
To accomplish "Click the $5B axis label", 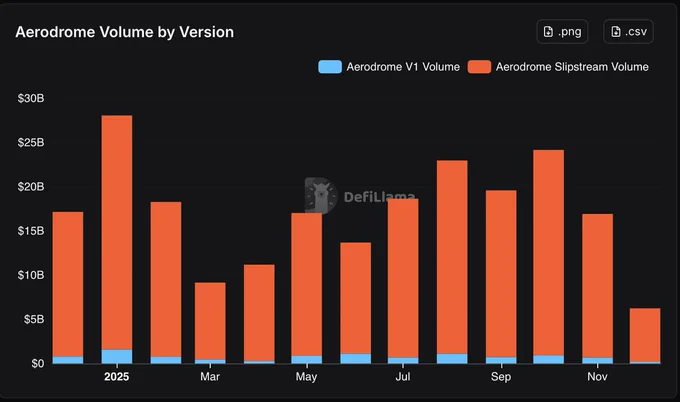I will click(33, 319).
